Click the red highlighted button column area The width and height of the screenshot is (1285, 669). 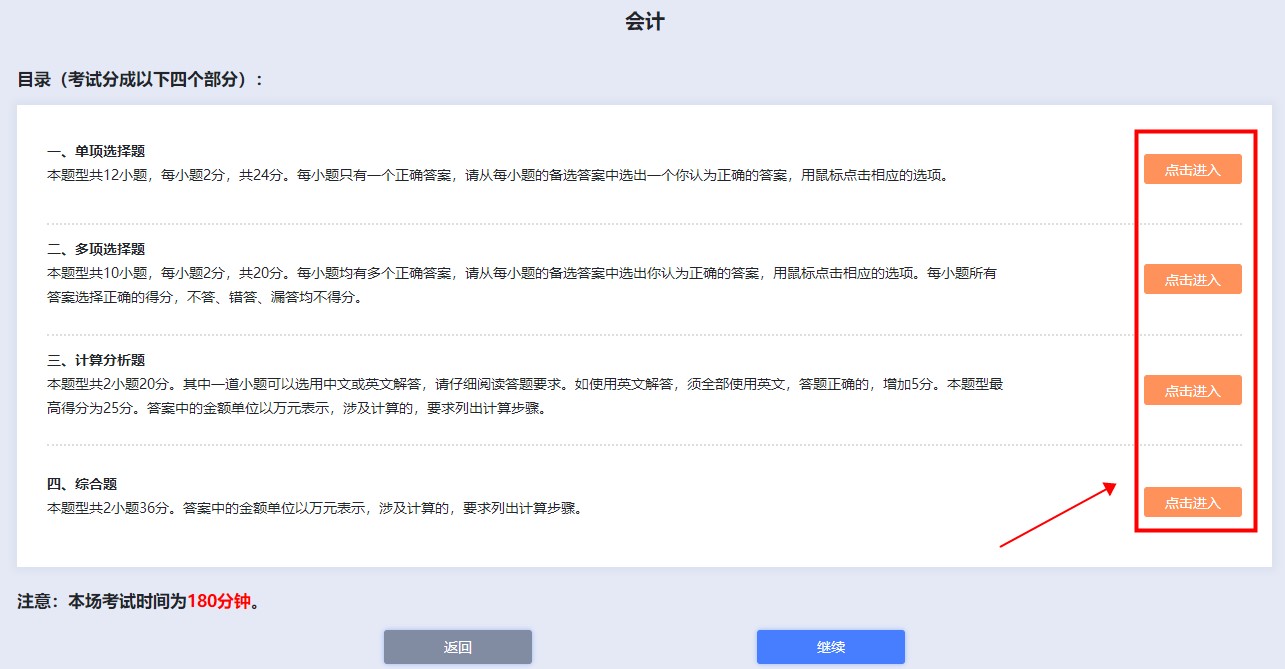tap(1191, 330)
